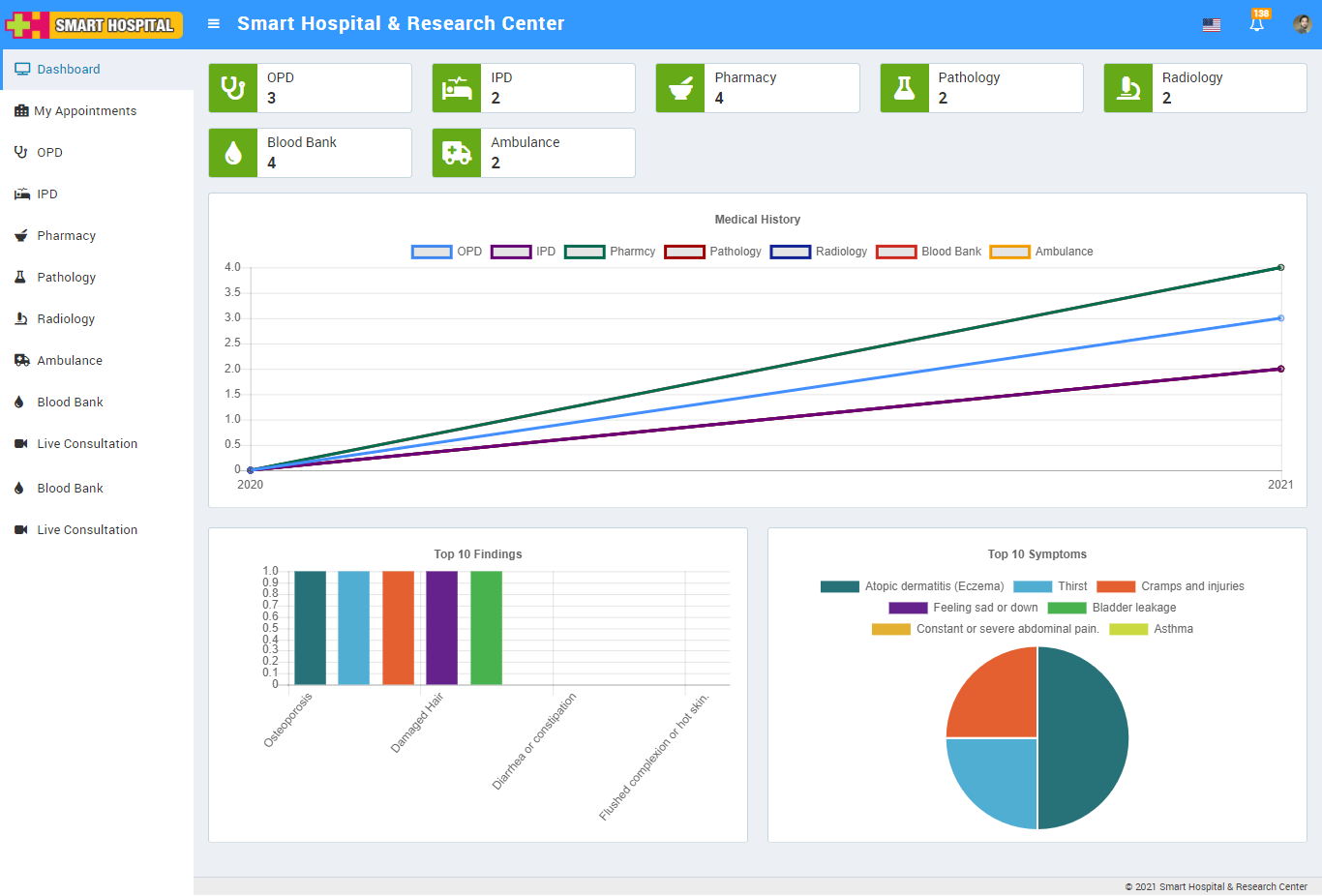
Task: Click the notification bell icon
Action: pyautogui.click(x=1257, y=23)
